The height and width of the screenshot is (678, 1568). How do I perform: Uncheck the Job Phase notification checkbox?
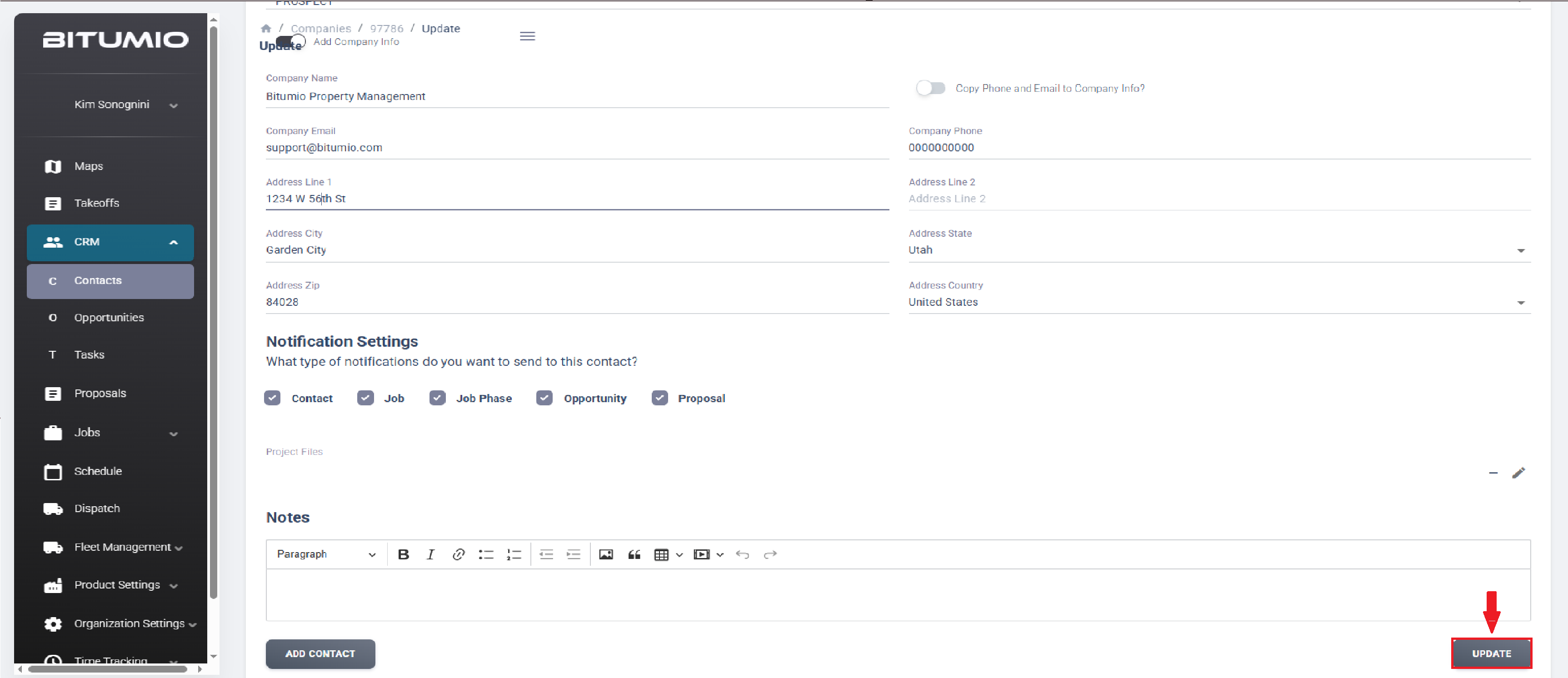437,398
